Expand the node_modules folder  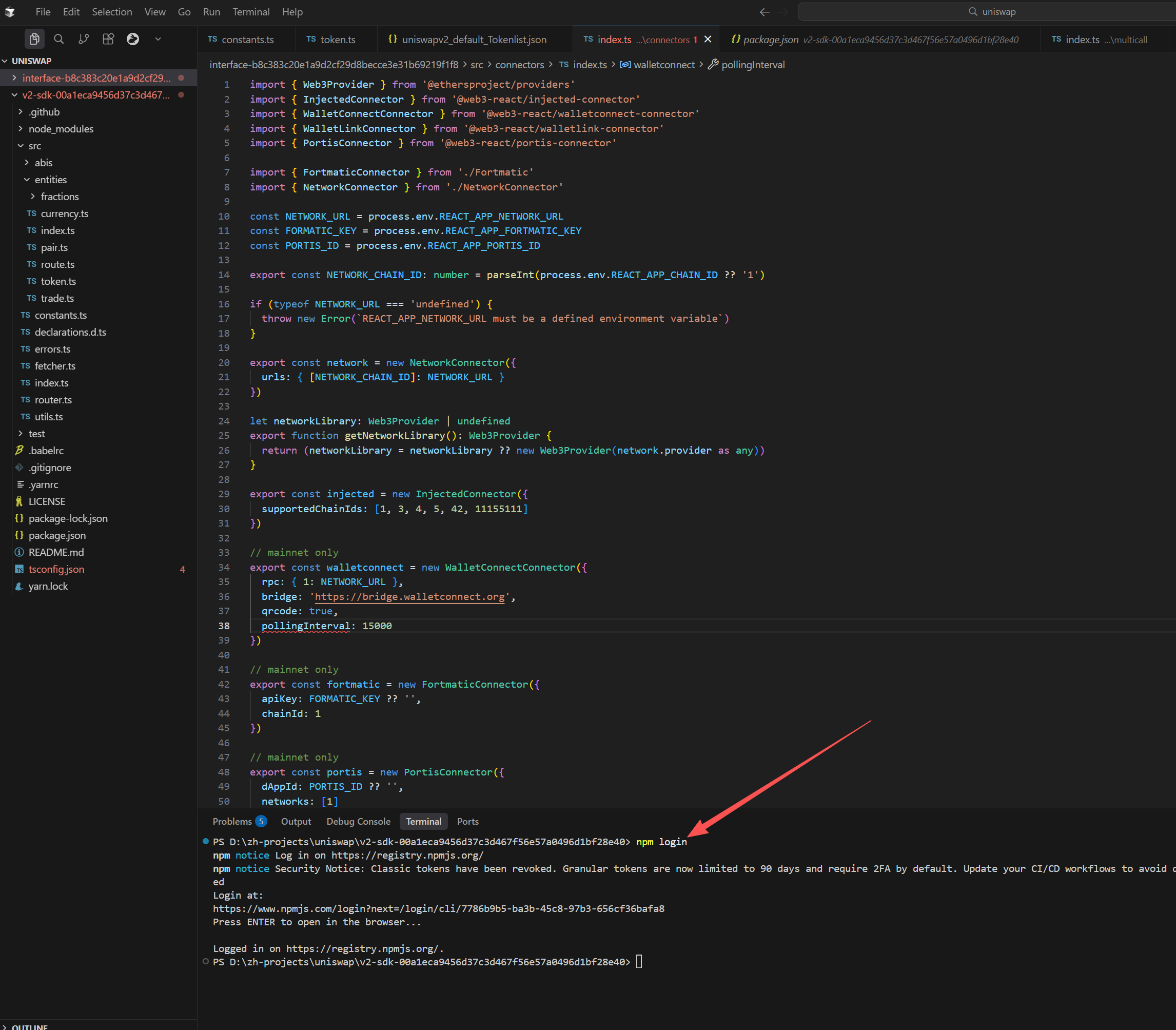click(61, 129)
